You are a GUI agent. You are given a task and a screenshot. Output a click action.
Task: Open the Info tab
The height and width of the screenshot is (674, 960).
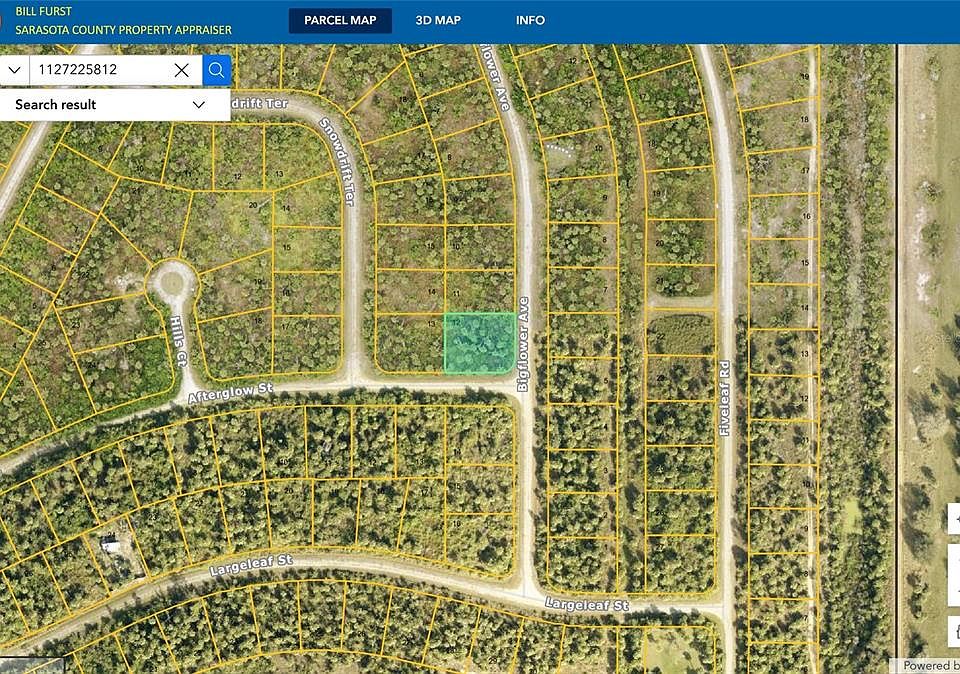(x=530, y=20)
